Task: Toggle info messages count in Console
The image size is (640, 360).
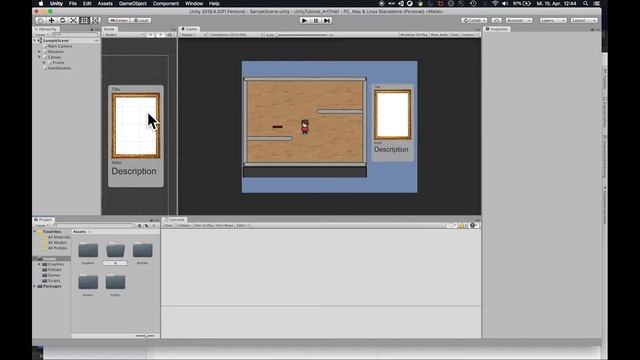Action: coord(452,225)
